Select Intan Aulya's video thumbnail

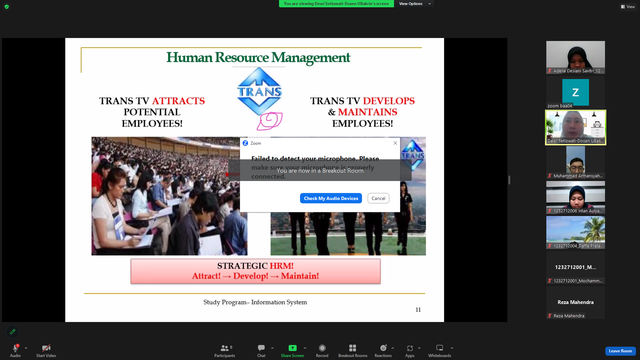576,198
